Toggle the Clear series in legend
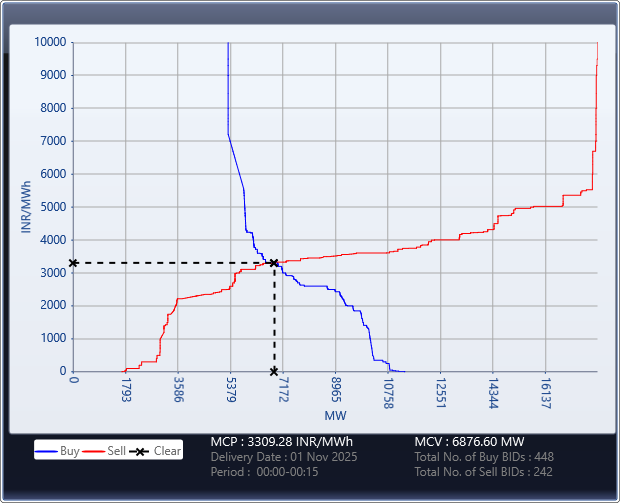This screenshot has height=503, width=620. [155, 451]
